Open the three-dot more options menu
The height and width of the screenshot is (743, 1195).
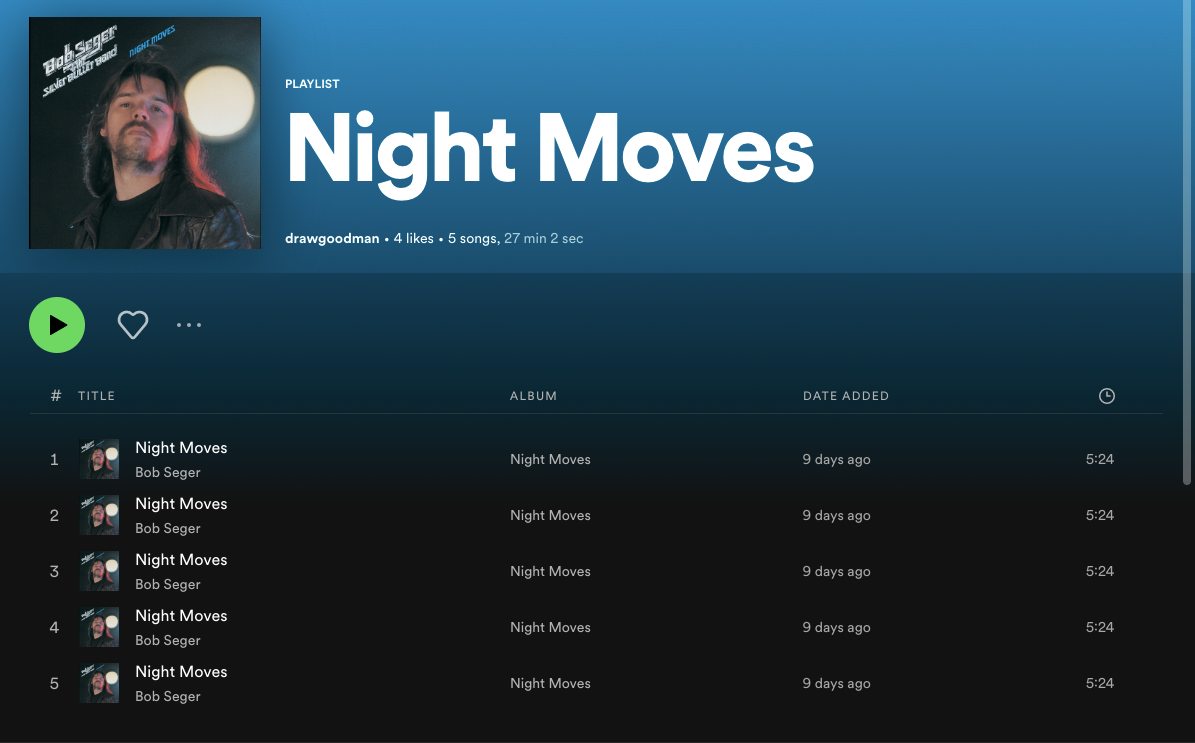189,325
